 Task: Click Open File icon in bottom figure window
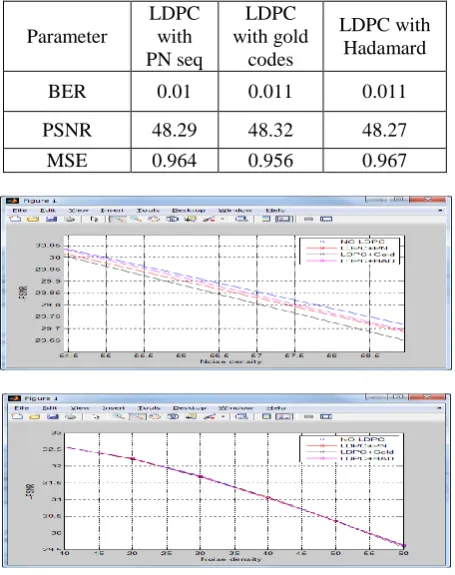tap(34, 417)
